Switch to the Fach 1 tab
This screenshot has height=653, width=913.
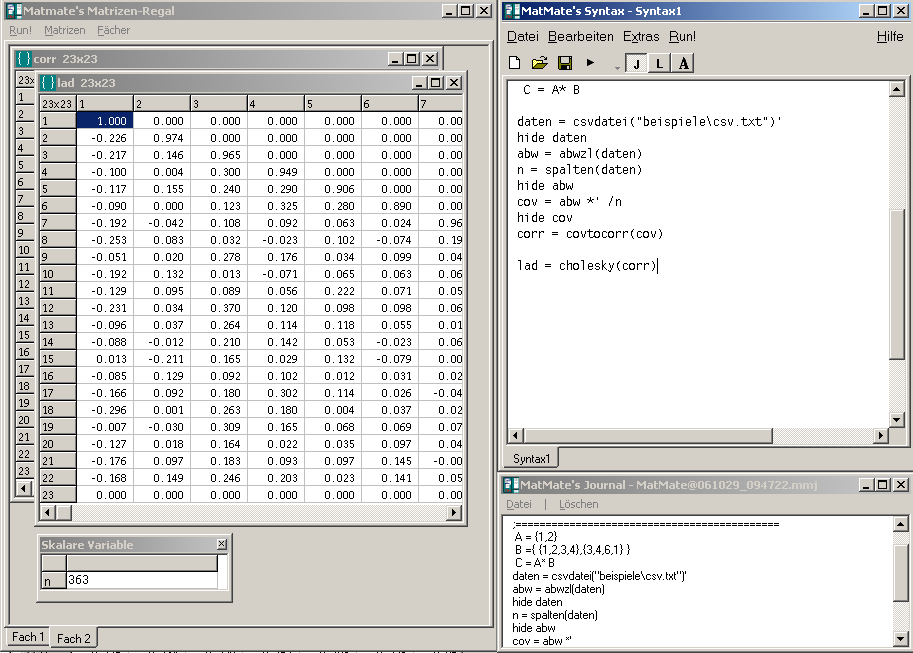(x=26, y=637)
